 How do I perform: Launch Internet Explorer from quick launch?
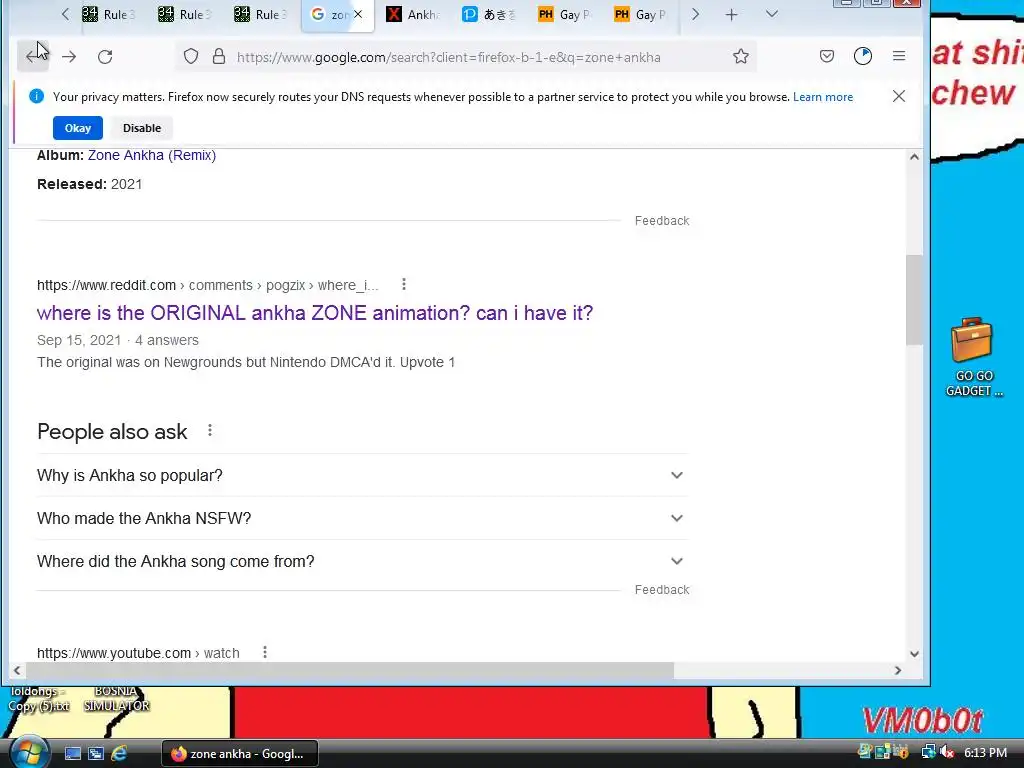(x=119, y=754)
